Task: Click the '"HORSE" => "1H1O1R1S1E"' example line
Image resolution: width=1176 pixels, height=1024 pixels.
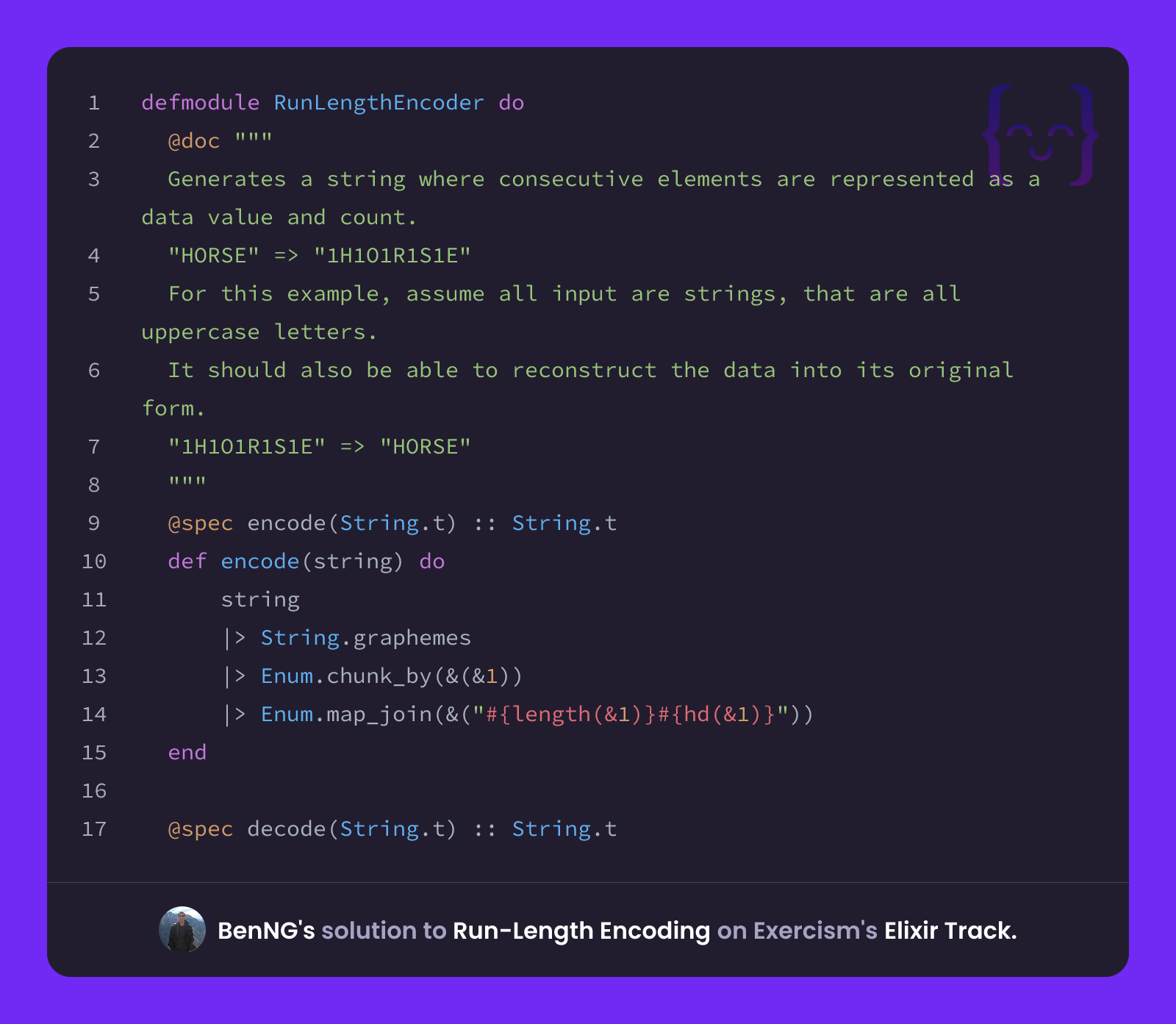Action: coord(320,255)
